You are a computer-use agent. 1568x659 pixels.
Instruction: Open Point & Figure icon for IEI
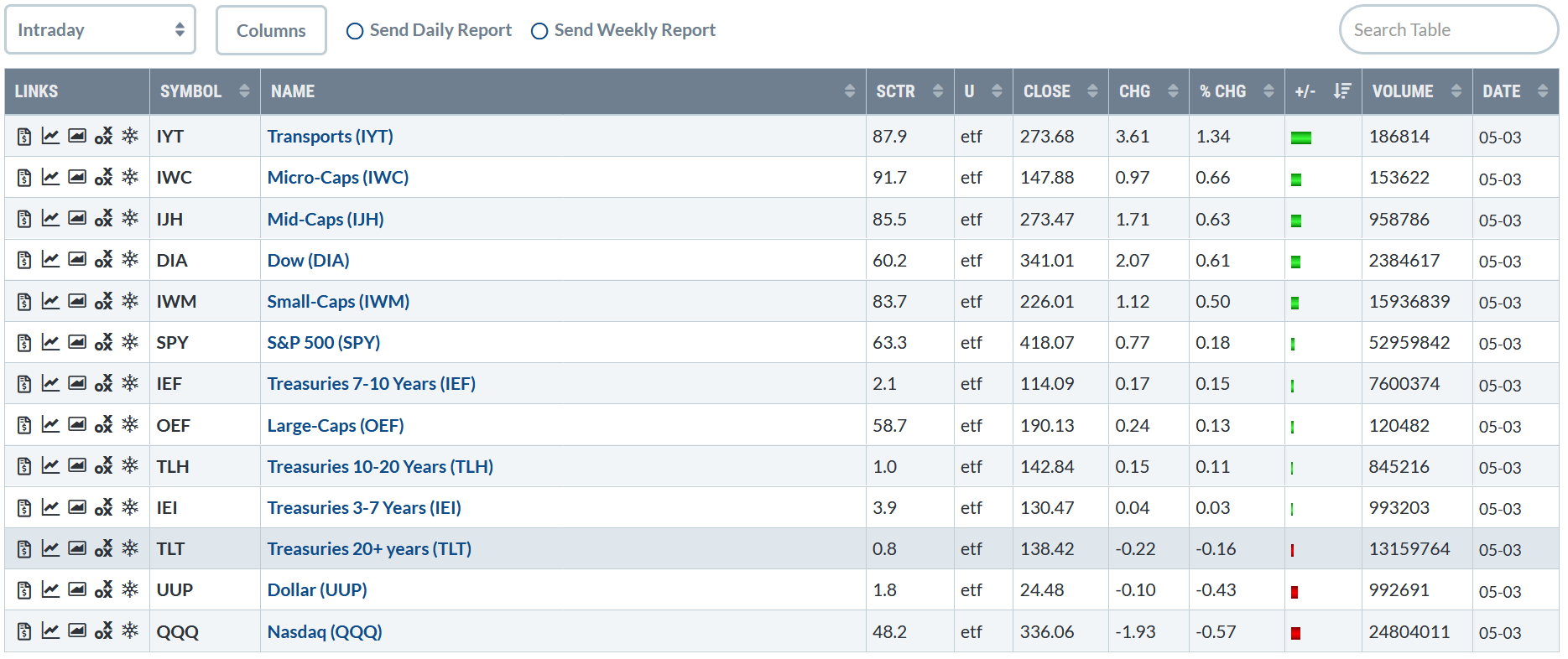point(103,507)
